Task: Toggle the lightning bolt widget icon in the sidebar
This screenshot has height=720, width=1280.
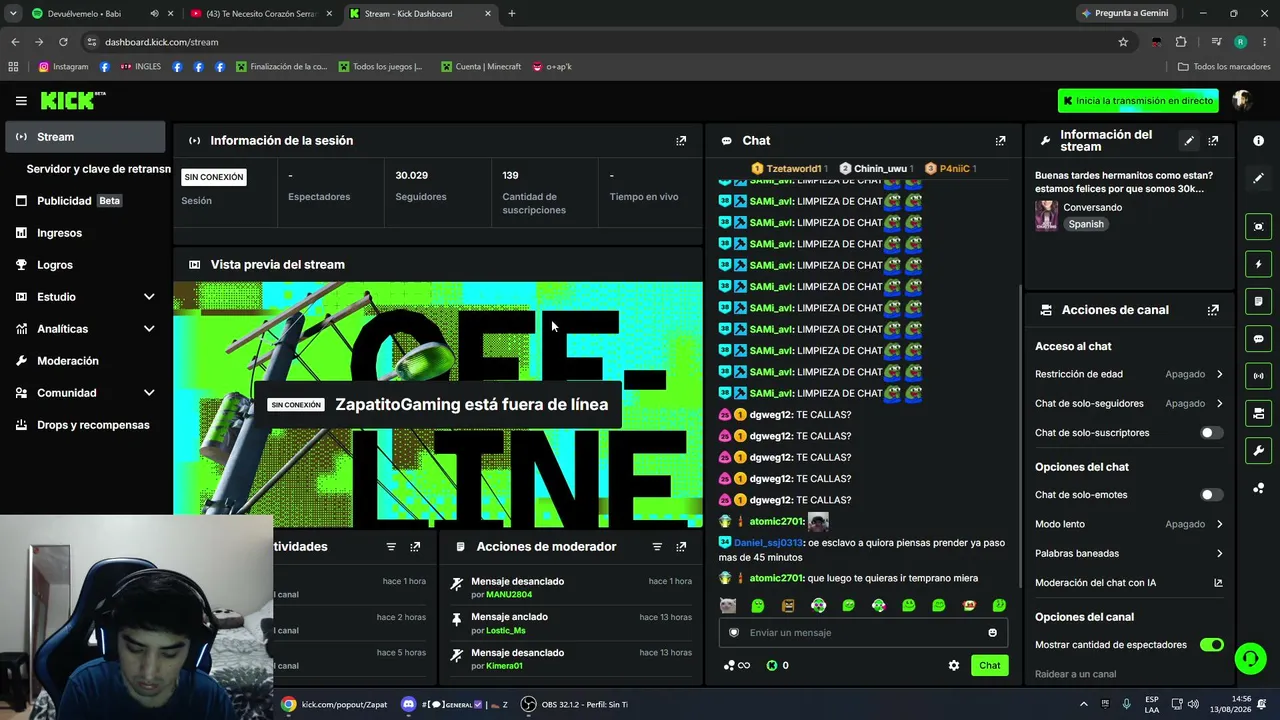Action: 1258,264
